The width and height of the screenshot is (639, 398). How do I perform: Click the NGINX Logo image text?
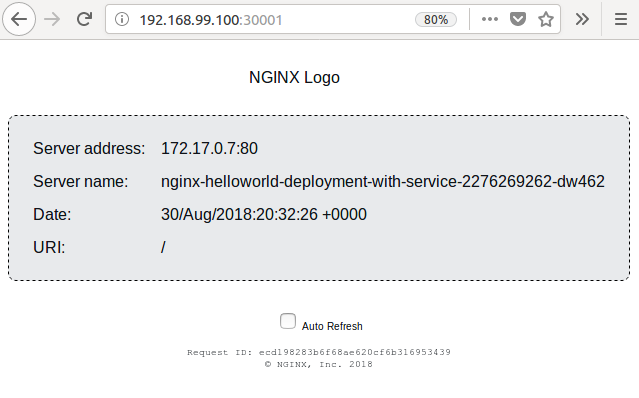(294, 77)
